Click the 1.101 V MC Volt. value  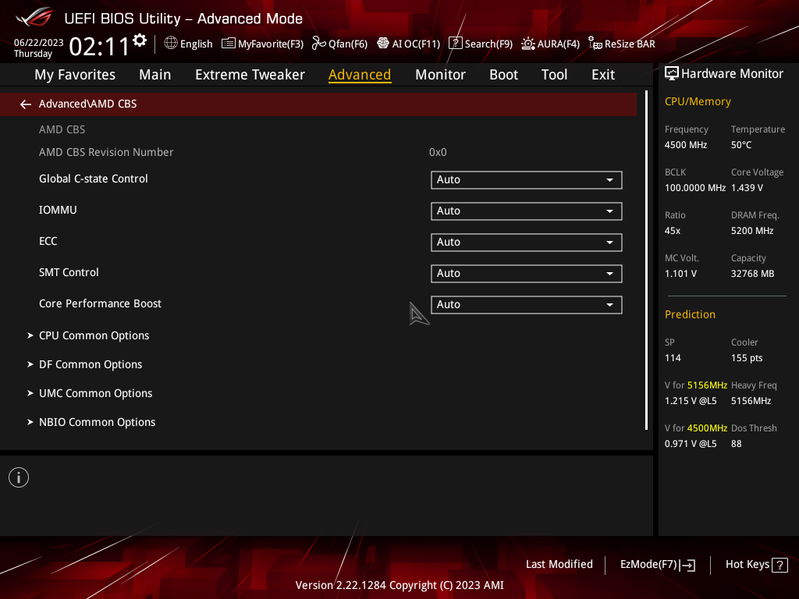[x=680, y=274]
